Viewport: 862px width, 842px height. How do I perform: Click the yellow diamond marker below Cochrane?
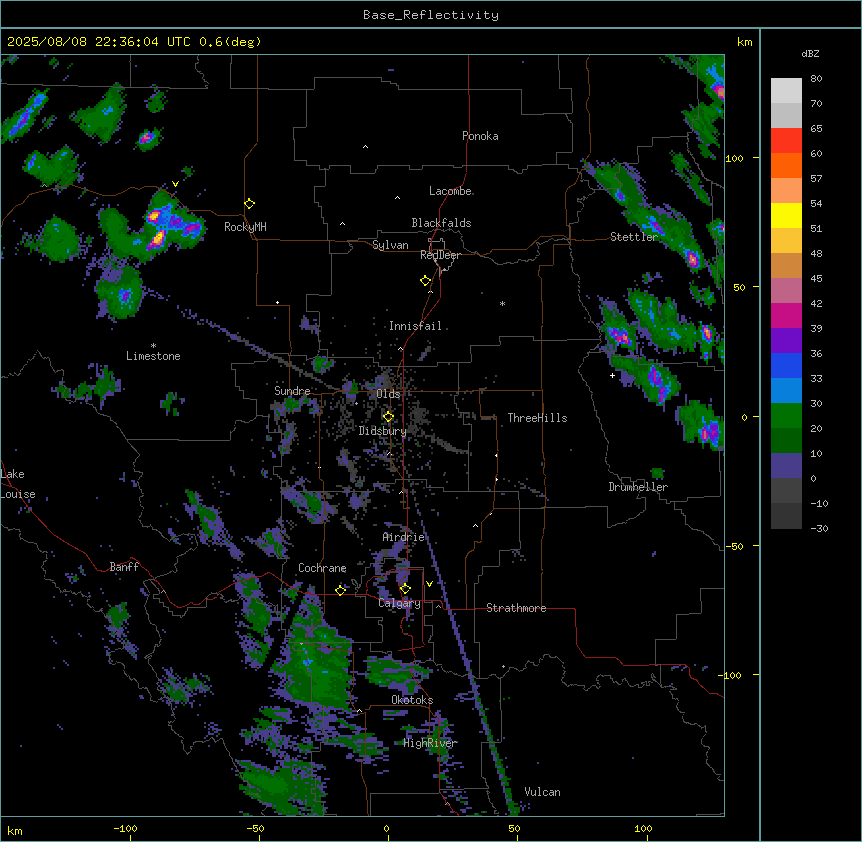click(x=341, y=590)
